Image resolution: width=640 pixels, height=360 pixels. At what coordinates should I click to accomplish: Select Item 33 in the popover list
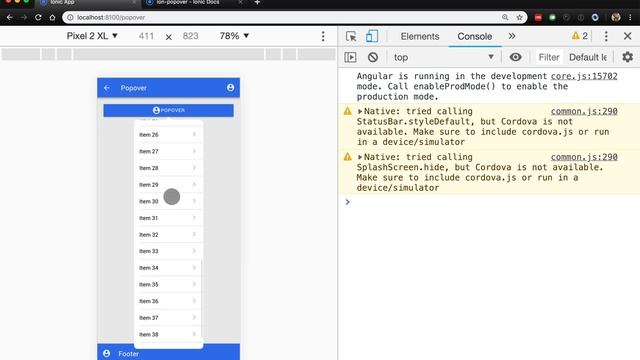tap(169, 251)
